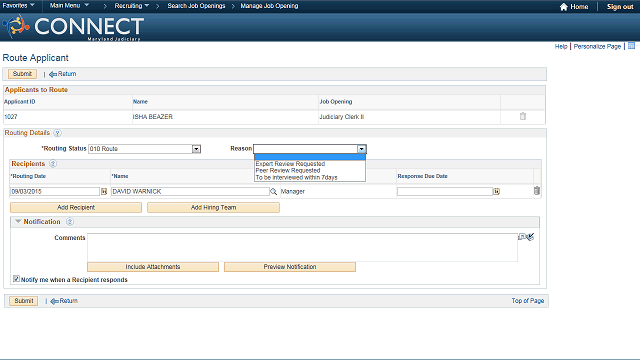
Task: Open the Recruiting breadcrumb menu
Action: pos(131,6)
